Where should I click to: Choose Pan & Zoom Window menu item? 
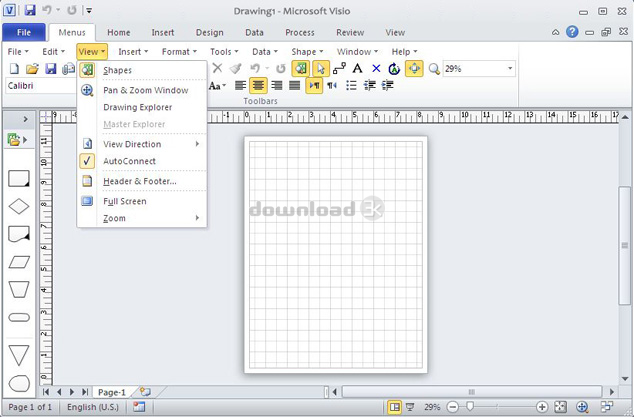142,90
